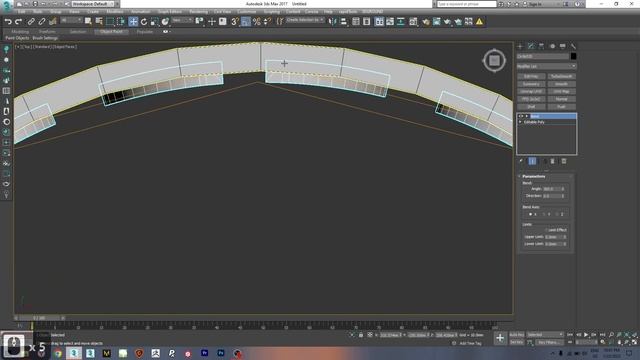Toggle the Angle Snap button
The image size is (640, 360).
click(246, 22)
